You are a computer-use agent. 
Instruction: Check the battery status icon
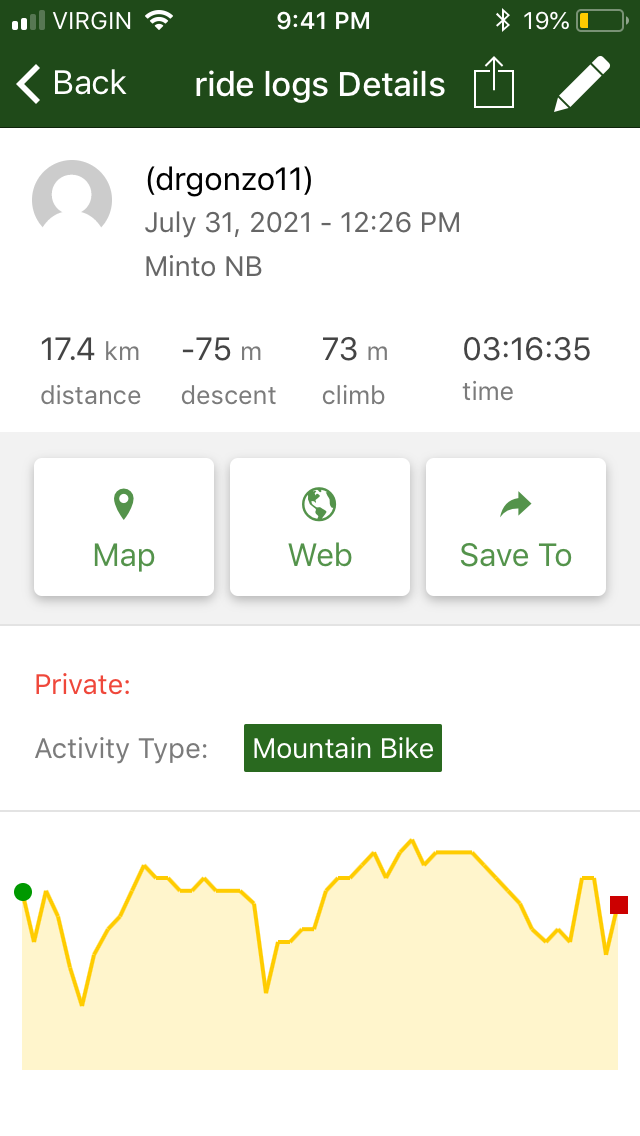point(598,21)
